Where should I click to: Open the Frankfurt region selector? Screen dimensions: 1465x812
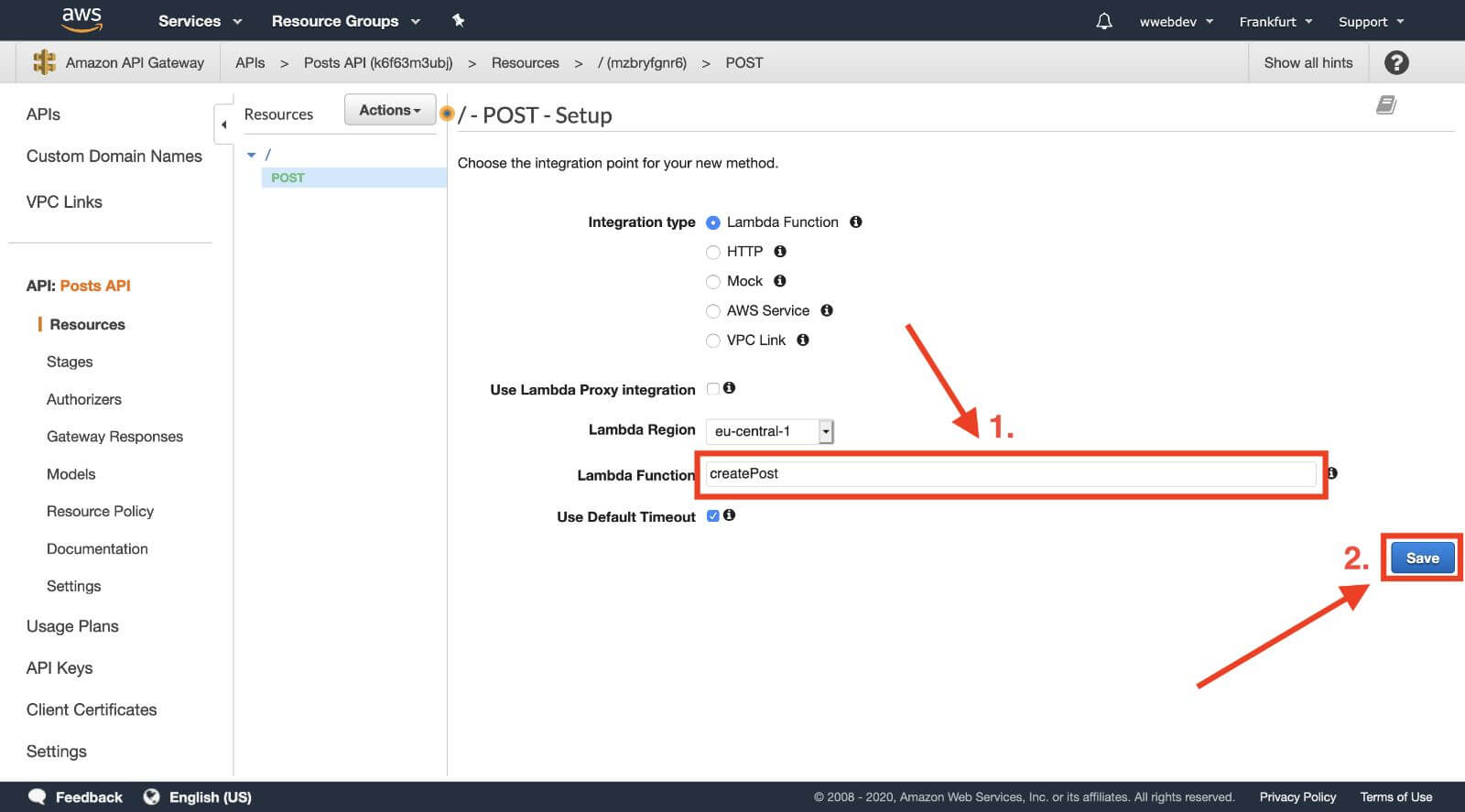(1275, 21)
